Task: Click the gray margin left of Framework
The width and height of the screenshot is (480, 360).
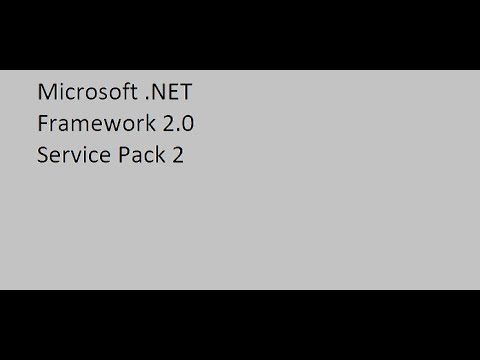Action: [18, 123]
